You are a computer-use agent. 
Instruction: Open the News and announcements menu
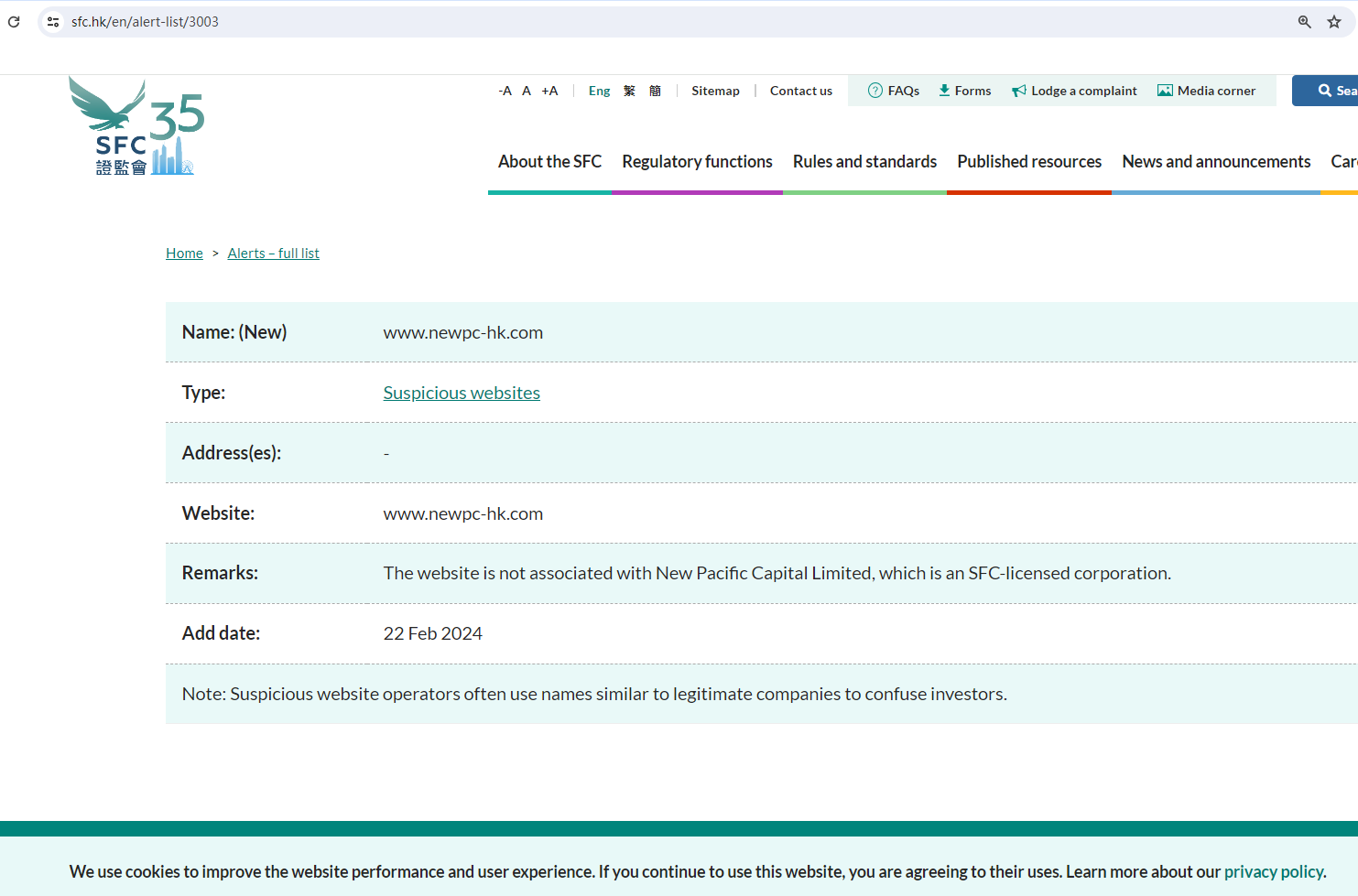[x=1216, y=162]
